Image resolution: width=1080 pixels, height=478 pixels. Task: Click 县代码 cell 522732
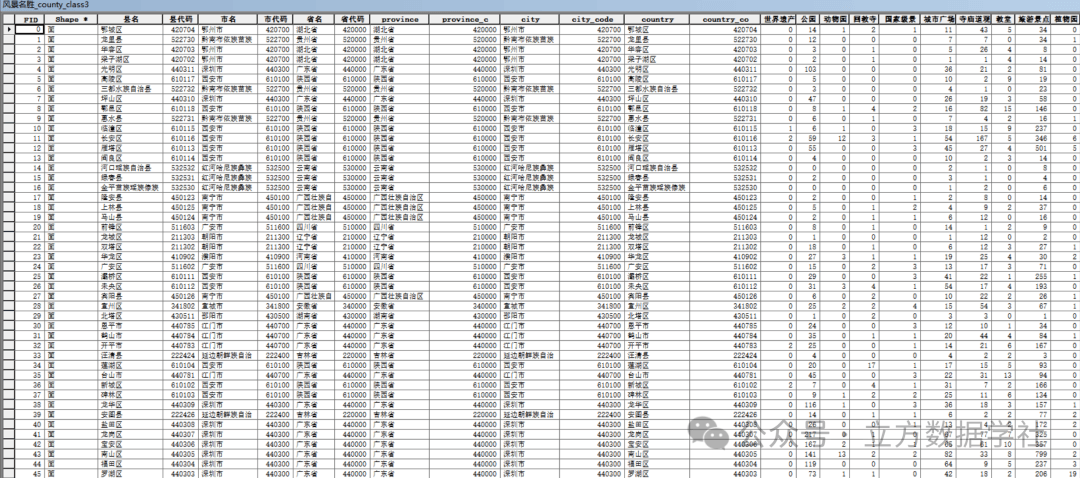tap(182, 89)
